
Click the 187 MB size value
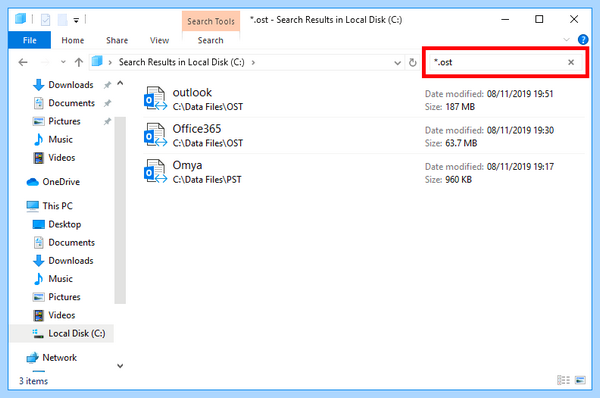point(460,107)
